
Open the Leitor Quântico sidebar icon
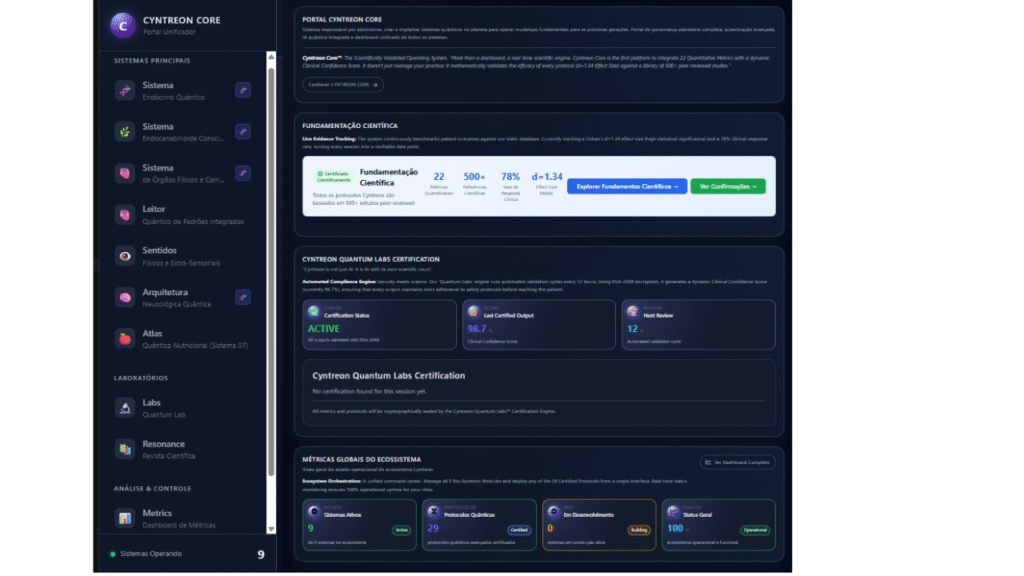pyautogui.click(x=124, y=215)
